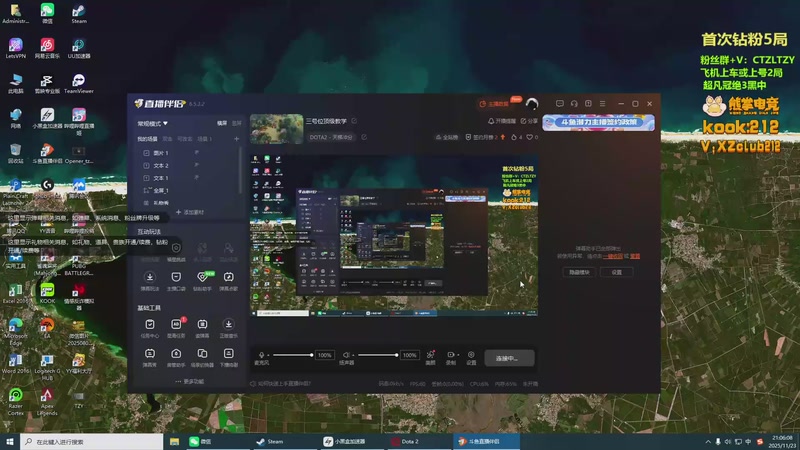Click 添加素材 add source

190,212
